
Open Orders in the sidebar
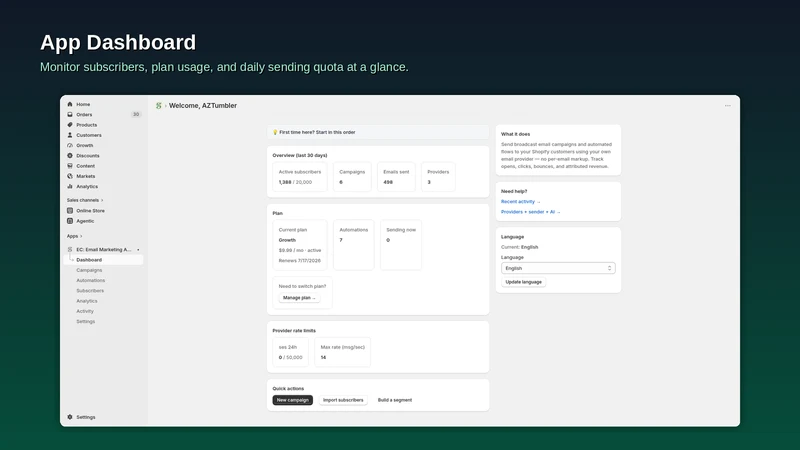[x=84, y=114]
